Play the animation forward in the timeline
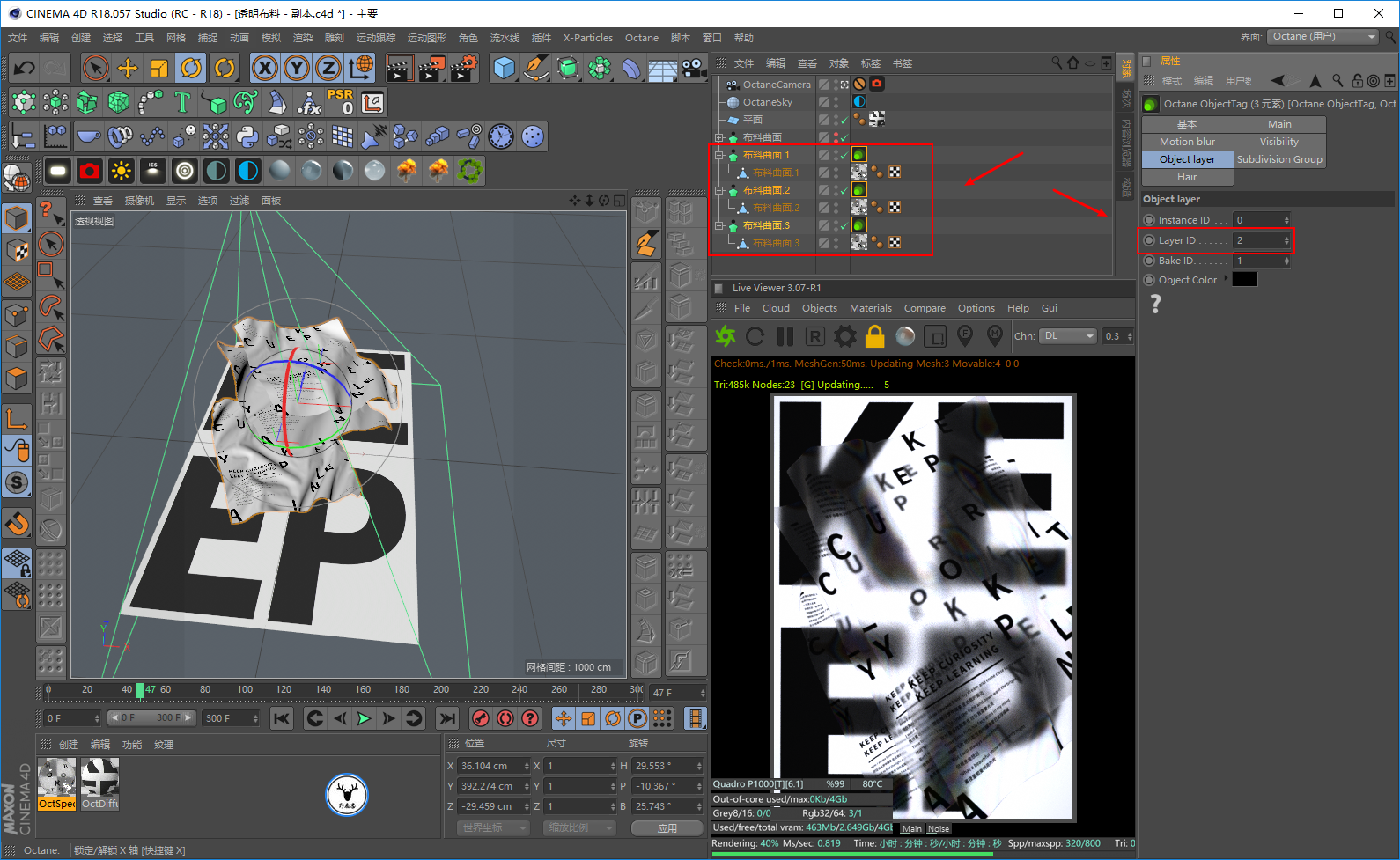Screen dimensions: 1400x860 tap(364, 719)
